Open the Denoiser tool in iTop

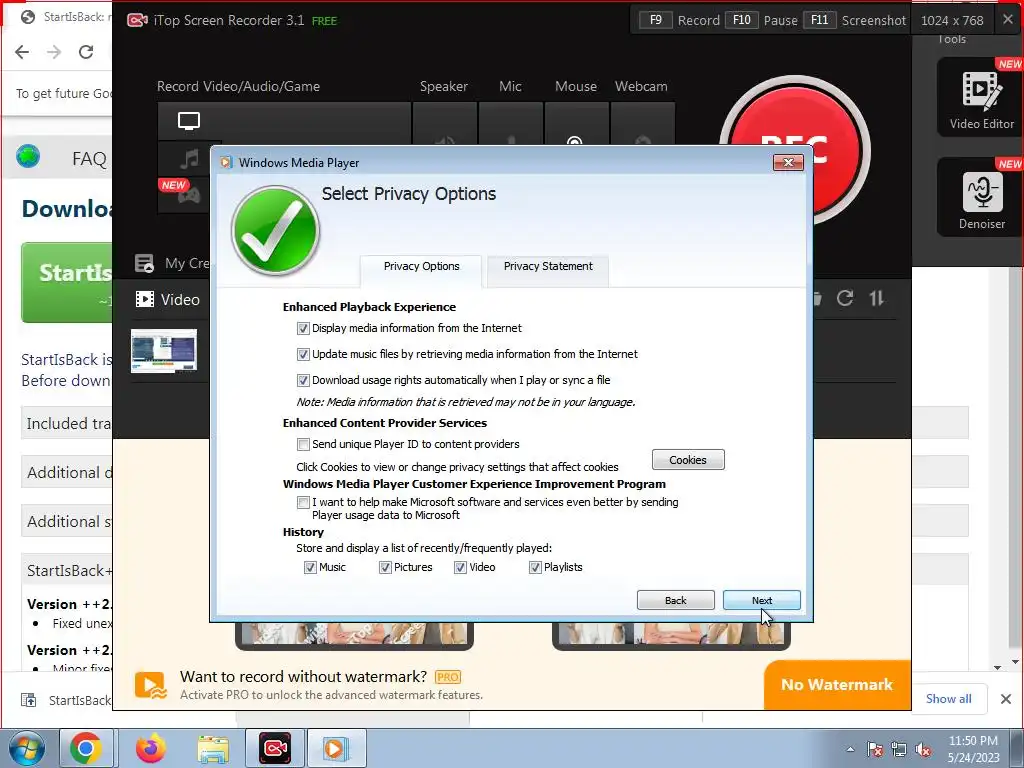pos(981,197)
